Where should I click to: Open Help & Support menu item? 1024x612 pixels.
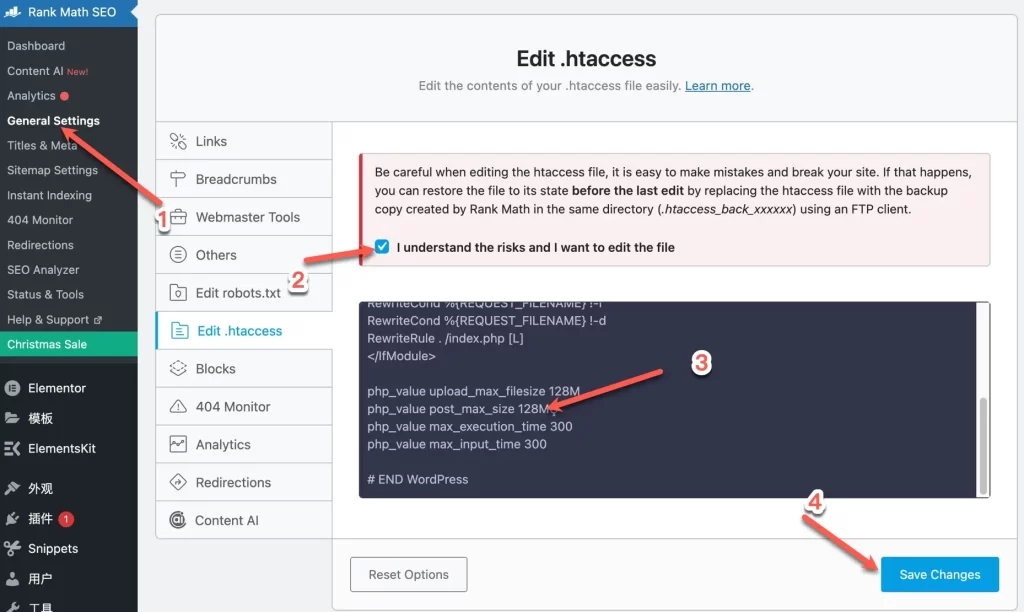pyautogui.click(x=48, y=319)
